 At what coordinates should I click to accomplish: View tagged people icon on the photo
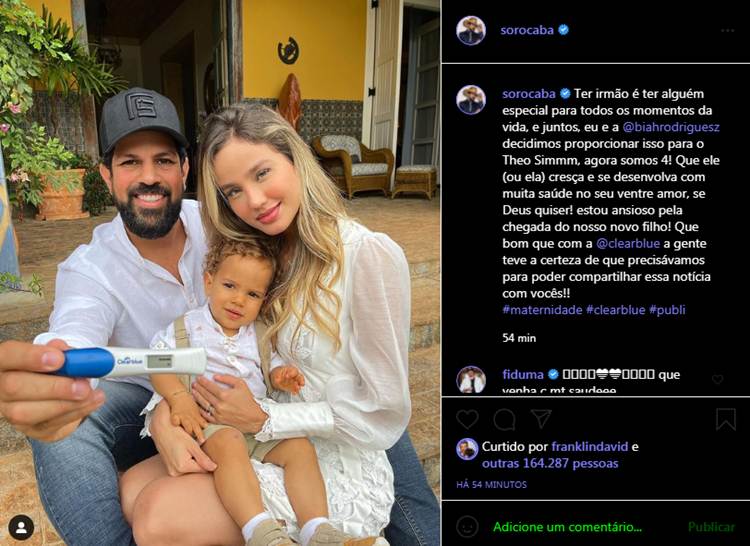[21, 528]
